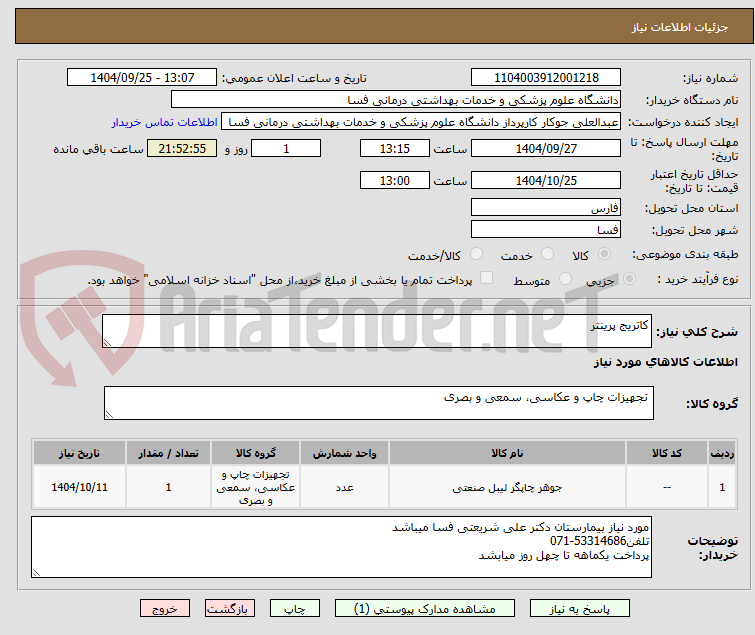Click the request creator field عبدالعلی جوکار
The image size is (755, 635).
pos(421,122)
